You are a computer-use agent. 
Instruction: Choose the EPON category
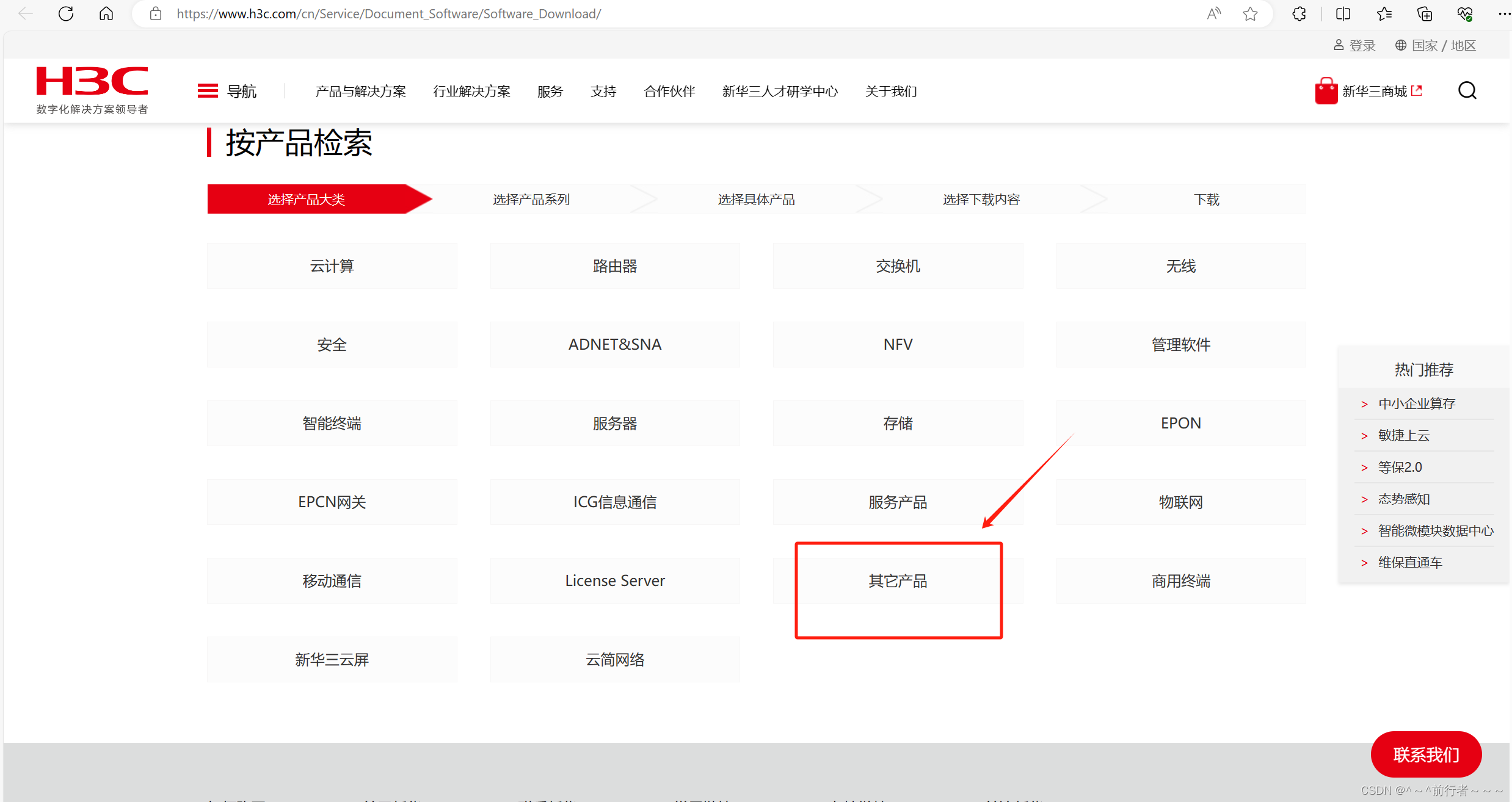point(1181,423)
